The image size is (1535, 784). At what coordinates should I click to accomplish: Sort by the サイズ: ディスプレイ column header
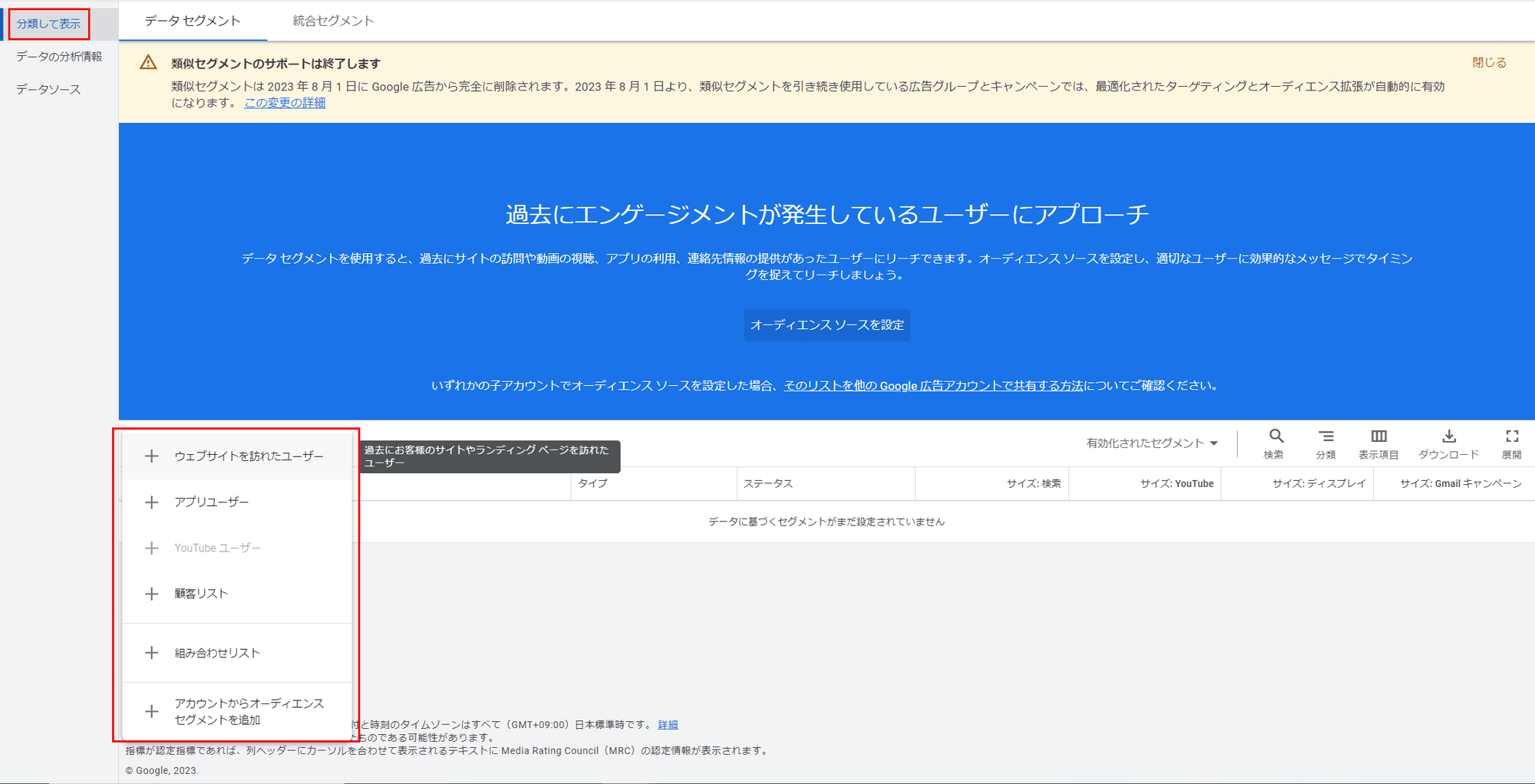1319,483
